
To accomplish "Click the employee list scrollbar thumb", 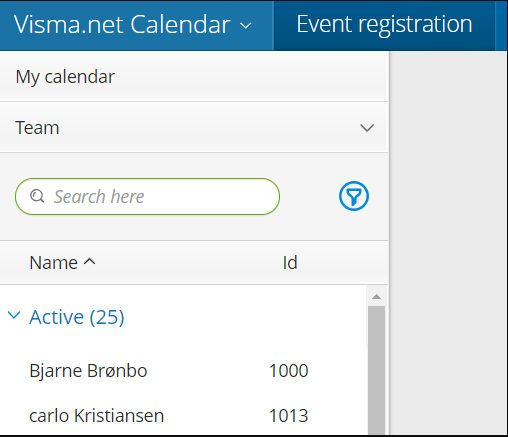I will (x=376, y=370).
